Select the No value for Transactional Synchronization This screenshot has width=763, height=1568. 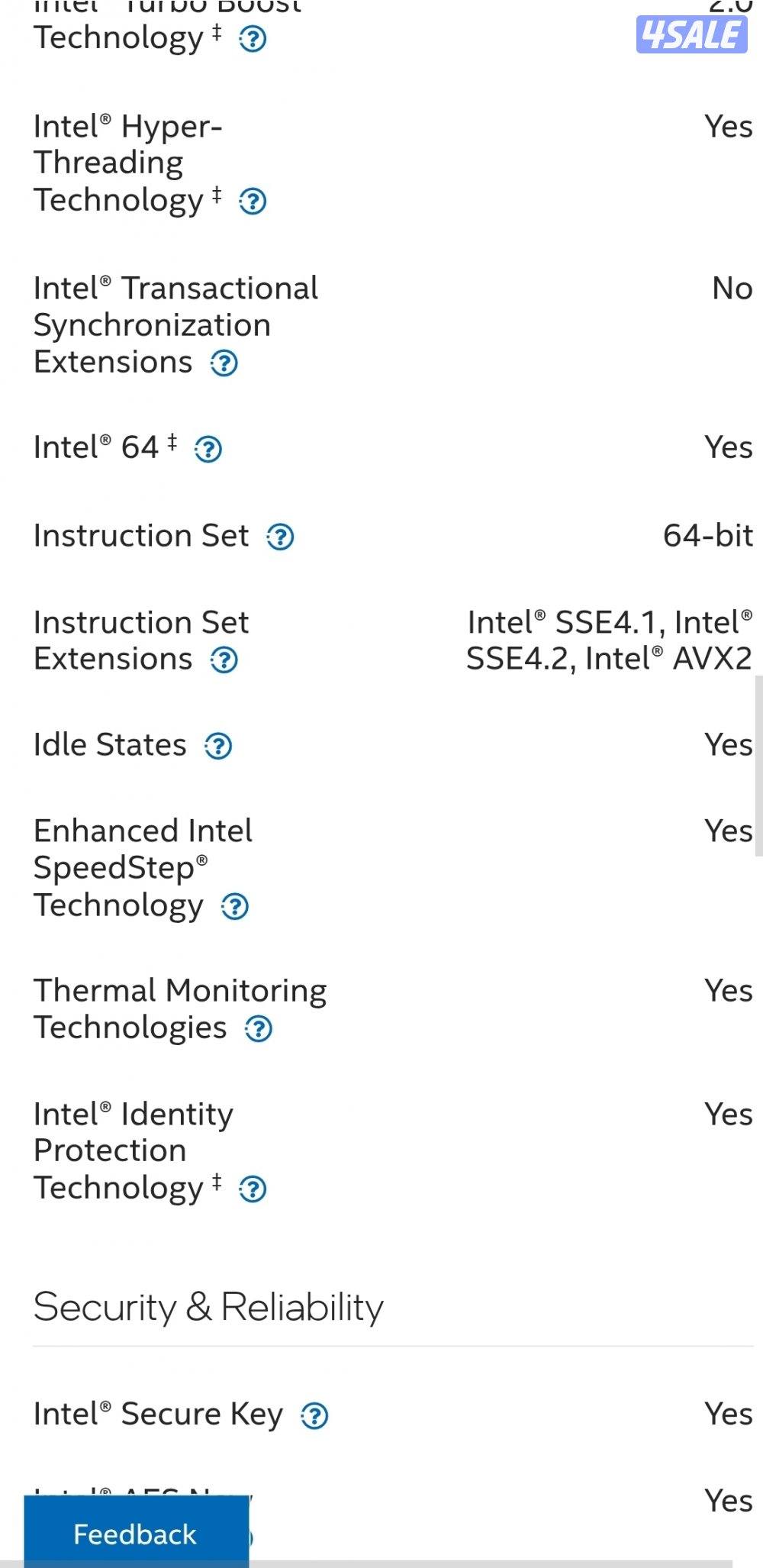click(x=732, y=289)
